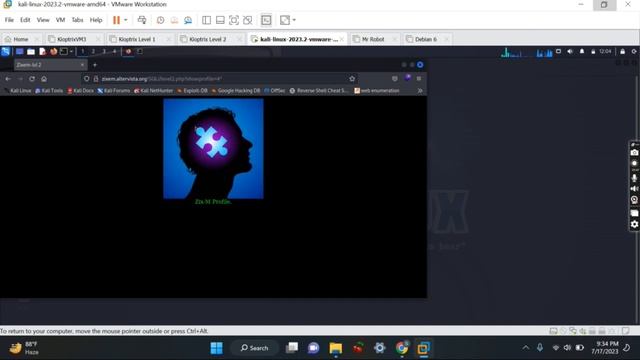Expand the stretch guest dropdown arrow
The height and width of the screenshot is (360, 640).
(294, 20)
